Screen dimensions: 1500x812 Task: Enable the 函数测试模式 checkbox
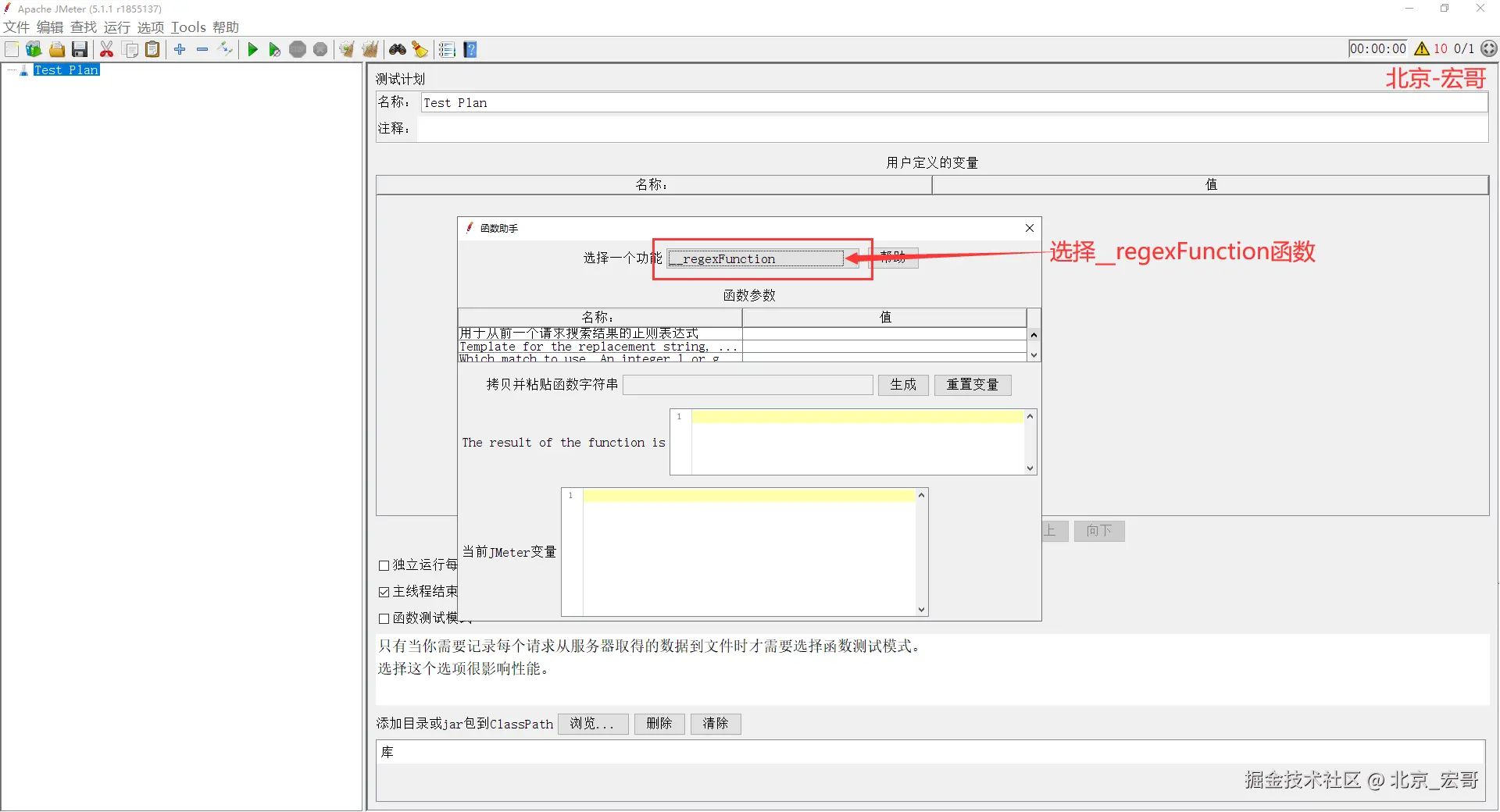point(384,618)
